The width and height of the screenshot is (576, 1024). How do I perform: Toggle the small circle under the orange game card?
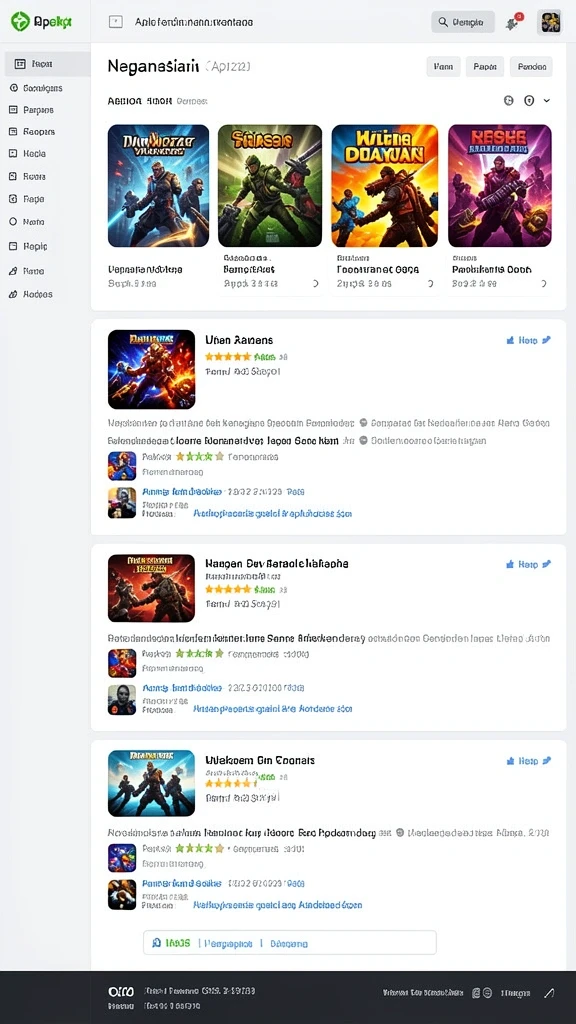pos(430,284)
